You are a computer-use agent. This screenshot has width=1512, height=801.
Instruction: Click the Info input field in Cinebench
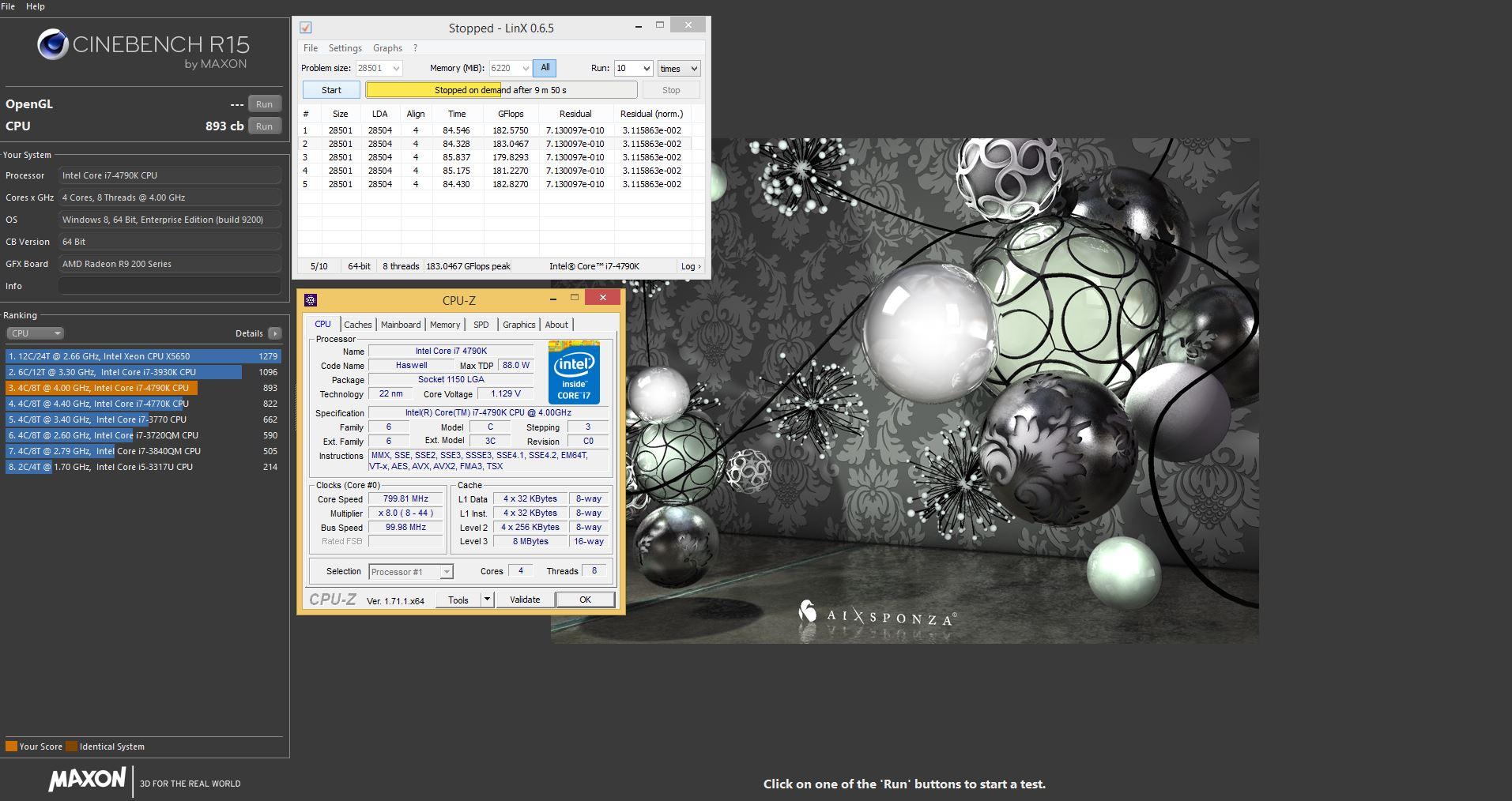tap(170, 286)
